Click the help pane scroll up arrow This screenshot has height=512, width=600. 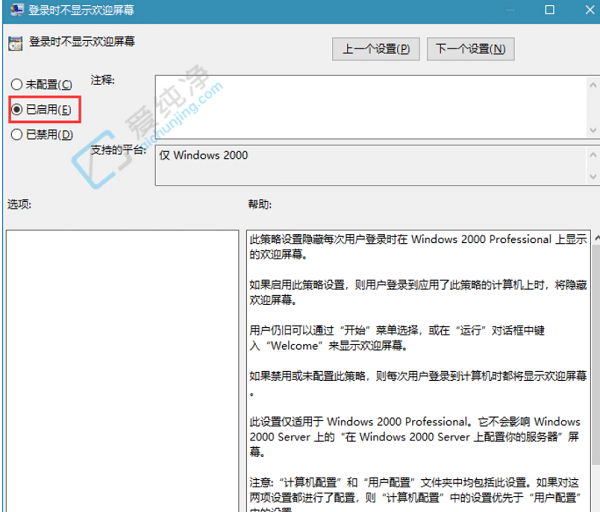click(x=596, y=238)
